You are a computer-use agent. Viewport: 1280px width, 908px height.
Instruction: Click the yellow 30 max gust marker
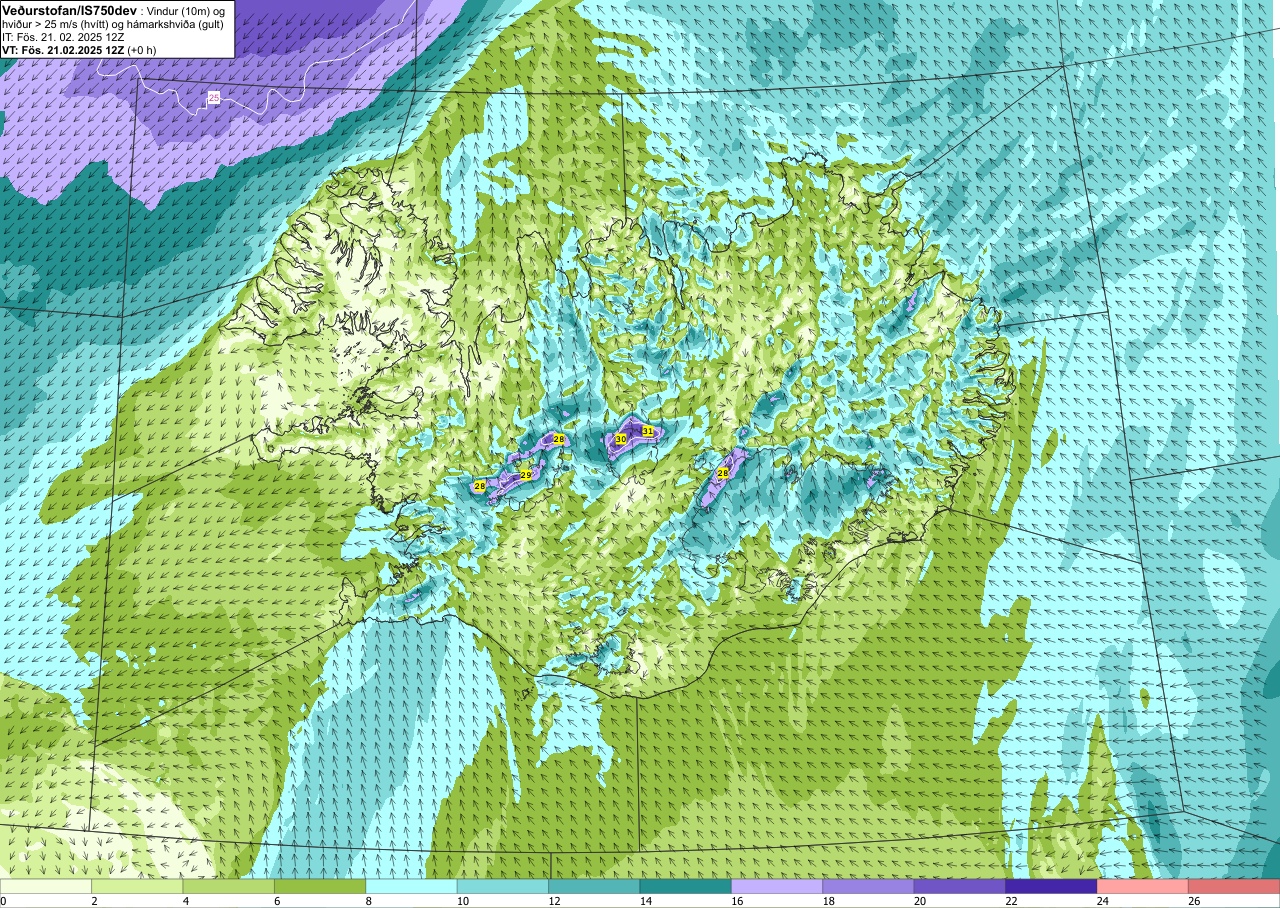coord(620,439)
